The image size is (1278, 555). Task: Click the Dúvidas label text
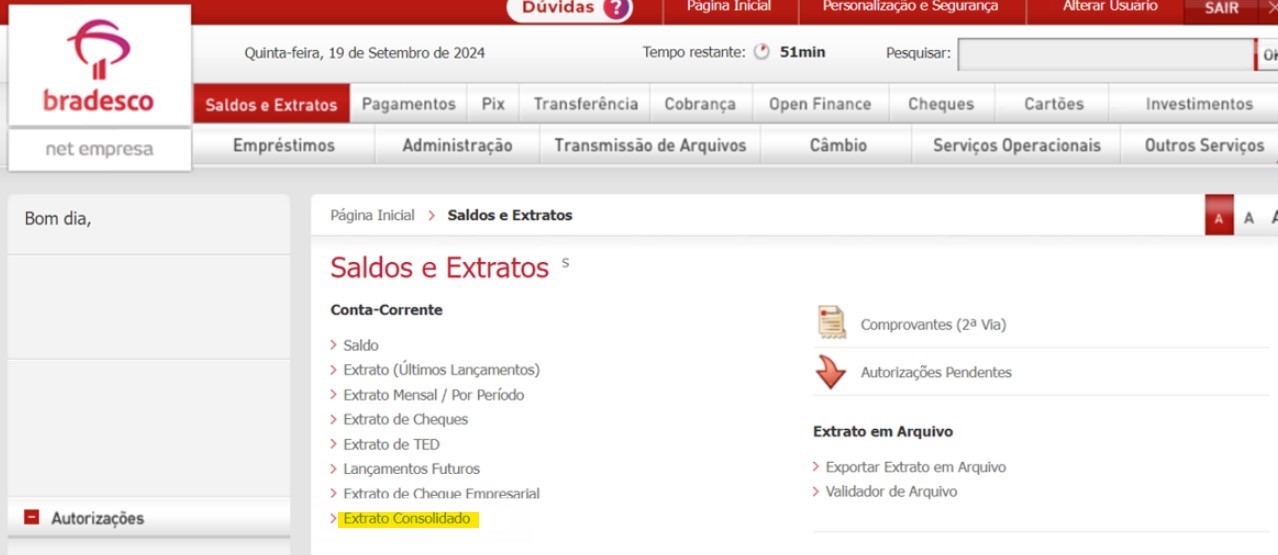pyautogui.click(x=558, y=8)
